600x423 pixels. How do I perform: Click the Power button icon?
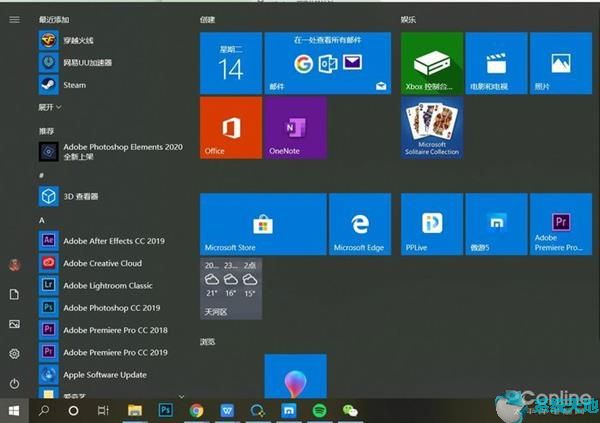[14, 383]
